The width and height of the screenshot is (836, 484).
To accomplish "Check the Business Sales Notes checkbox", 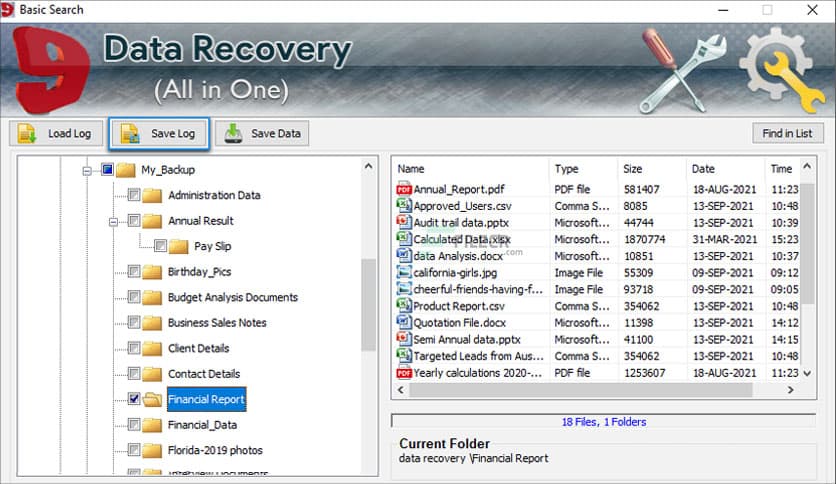I will pyautogui.click(x=134, y=322).
